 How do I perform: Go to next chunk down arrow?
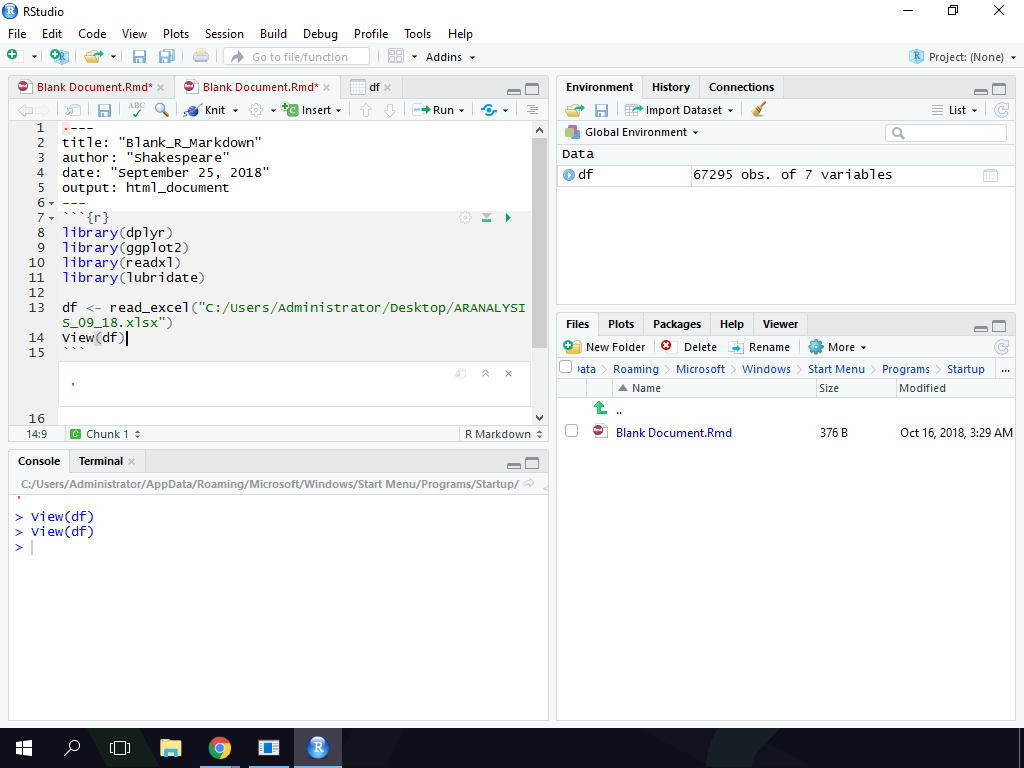[390, 110]
